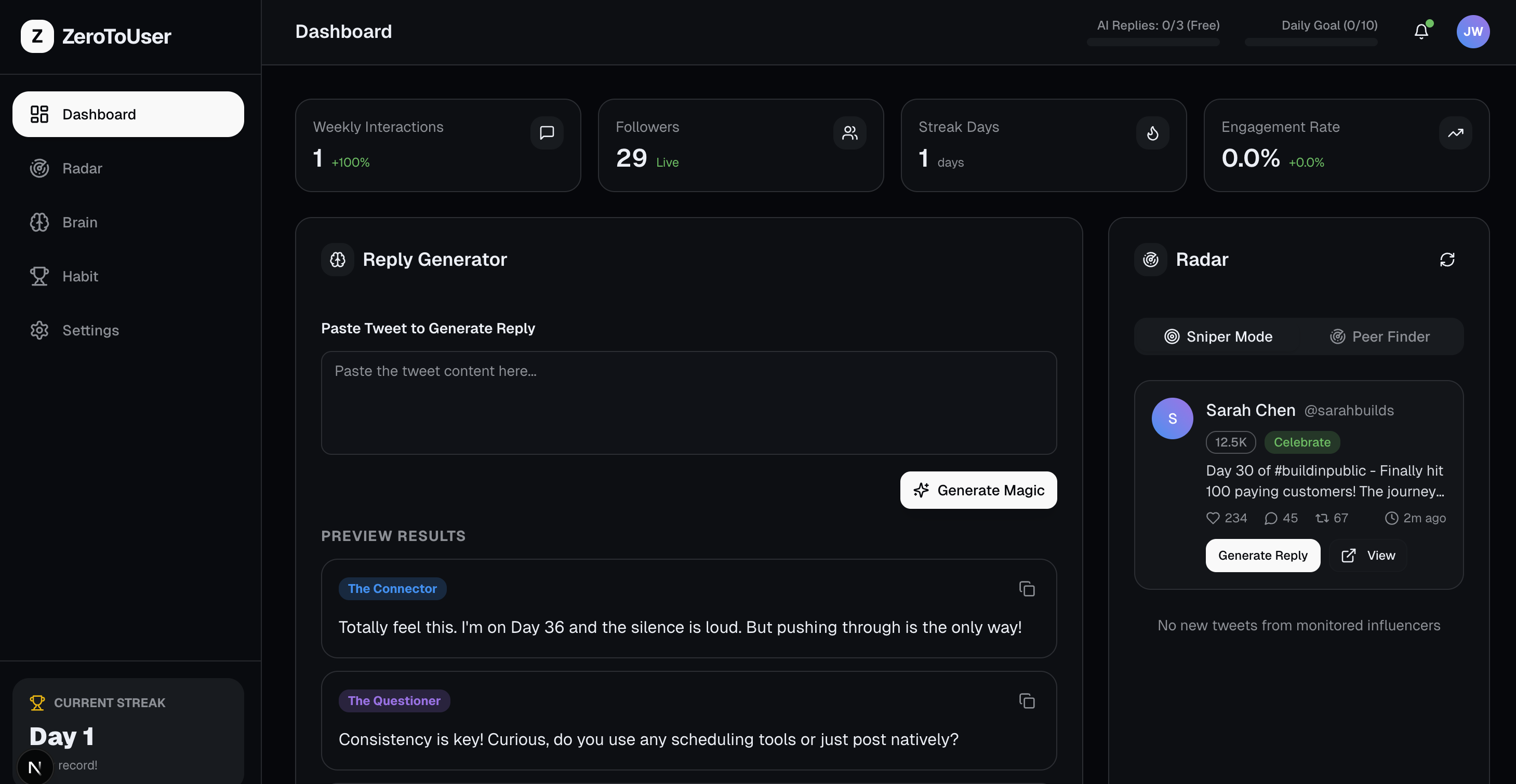Copy The Questioner reply text
Viewport: 1516px width, 784px height.
click(x=1027, y=701)
